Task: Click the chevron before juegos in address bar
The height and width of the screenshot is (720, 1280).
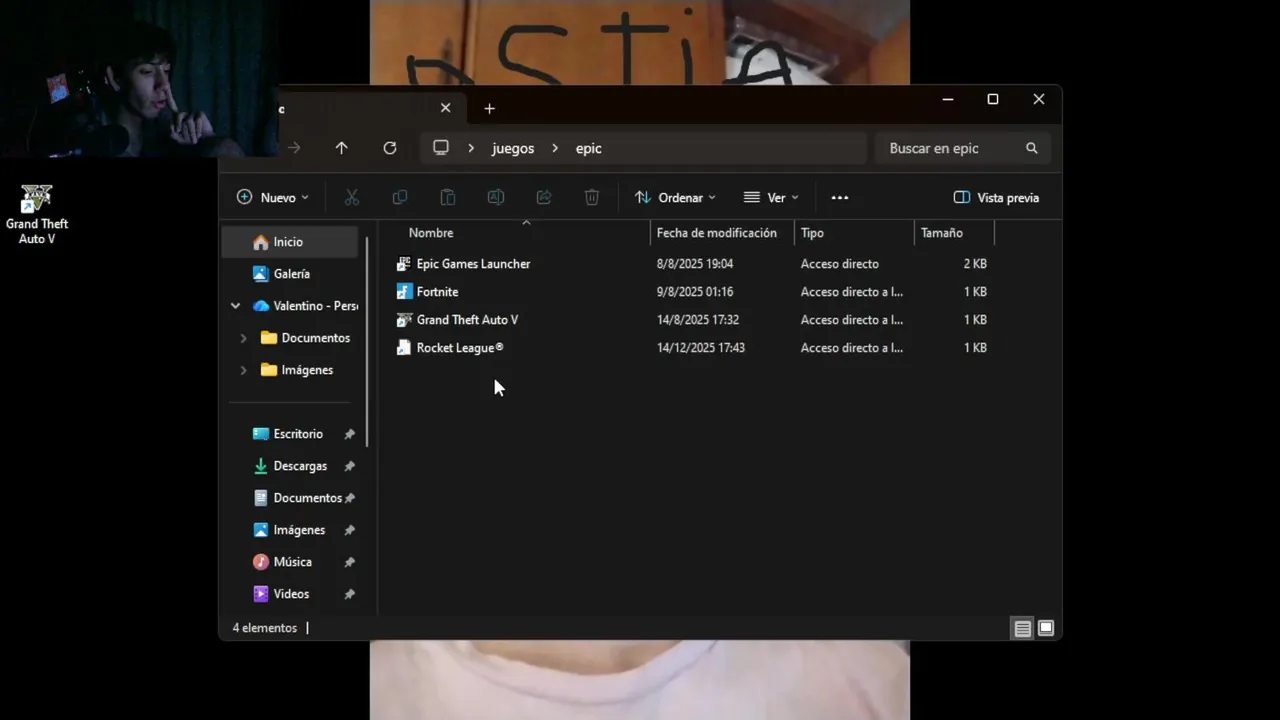Action: [x=471, y=148]
